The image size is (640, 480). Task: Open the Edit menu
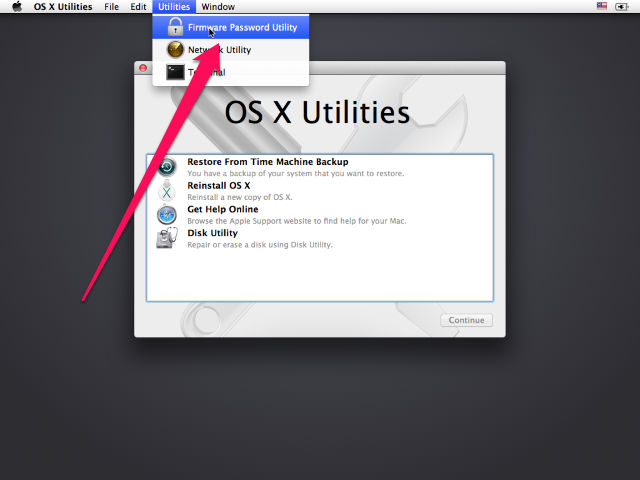click(138, 7)
